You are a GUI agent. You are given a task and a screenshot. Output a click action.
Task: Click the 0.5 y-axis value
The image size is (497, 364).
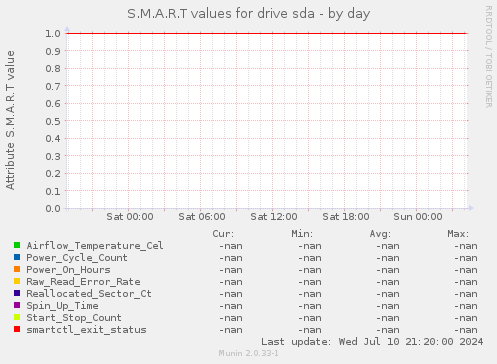click(53, 121)
